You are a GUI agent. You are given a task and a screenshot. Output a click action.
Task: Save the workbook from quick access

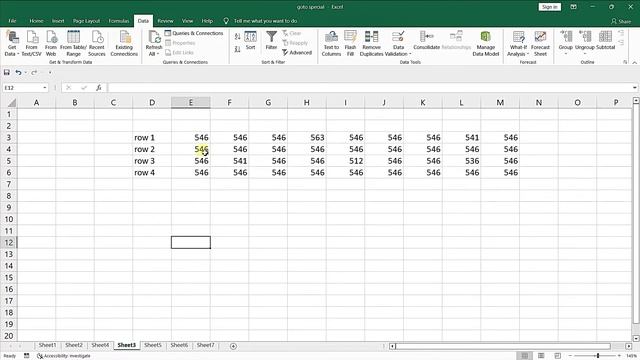click(x=7, y=72)
